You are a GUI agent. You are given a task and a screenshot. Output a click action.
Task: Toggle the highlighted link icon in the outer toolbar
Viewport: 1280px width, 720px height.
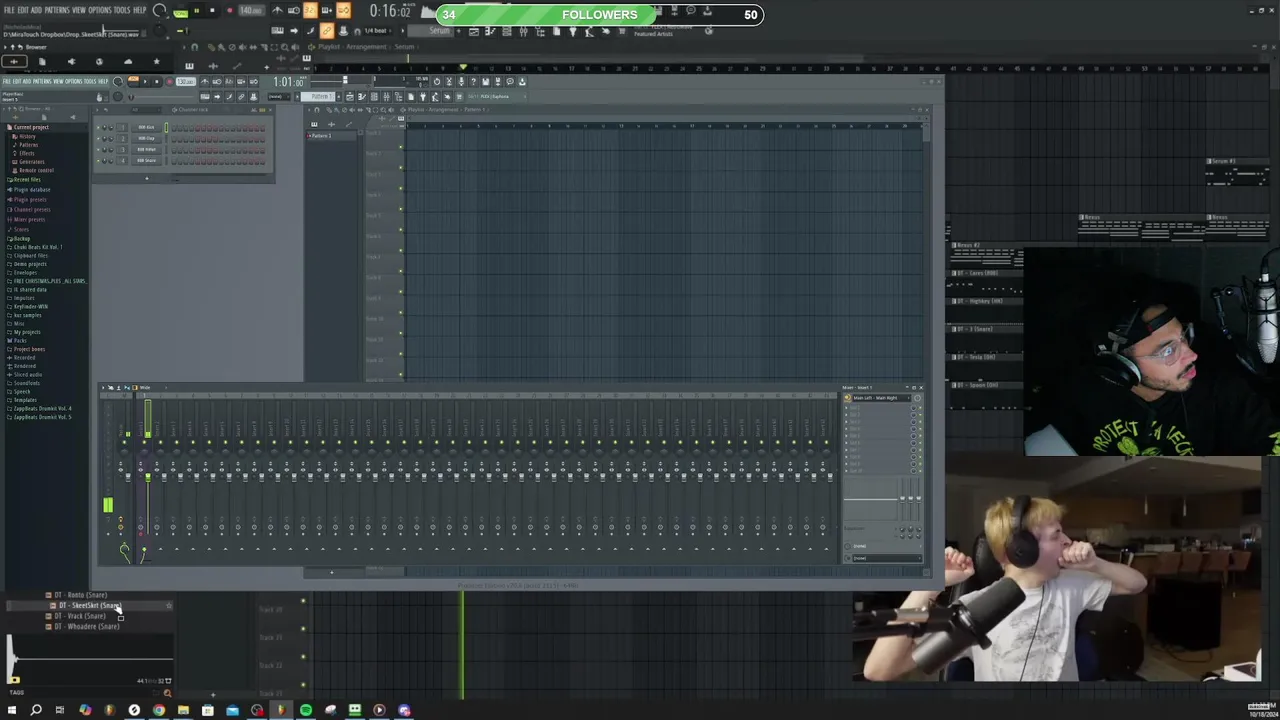[x=327, y=31]
